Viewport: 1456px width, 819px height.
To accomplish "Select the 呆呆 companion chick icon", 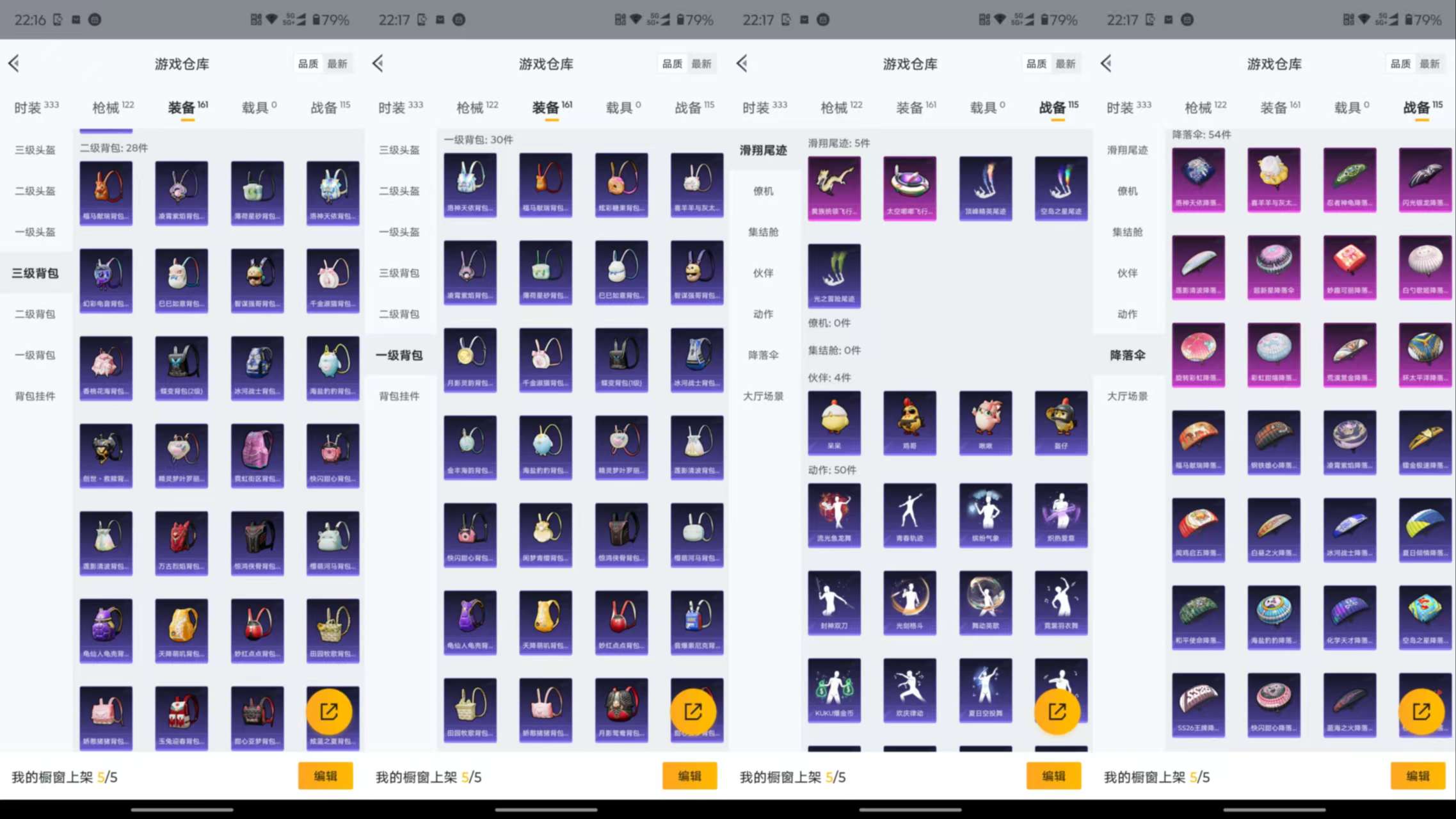I will tap(834, 423).
